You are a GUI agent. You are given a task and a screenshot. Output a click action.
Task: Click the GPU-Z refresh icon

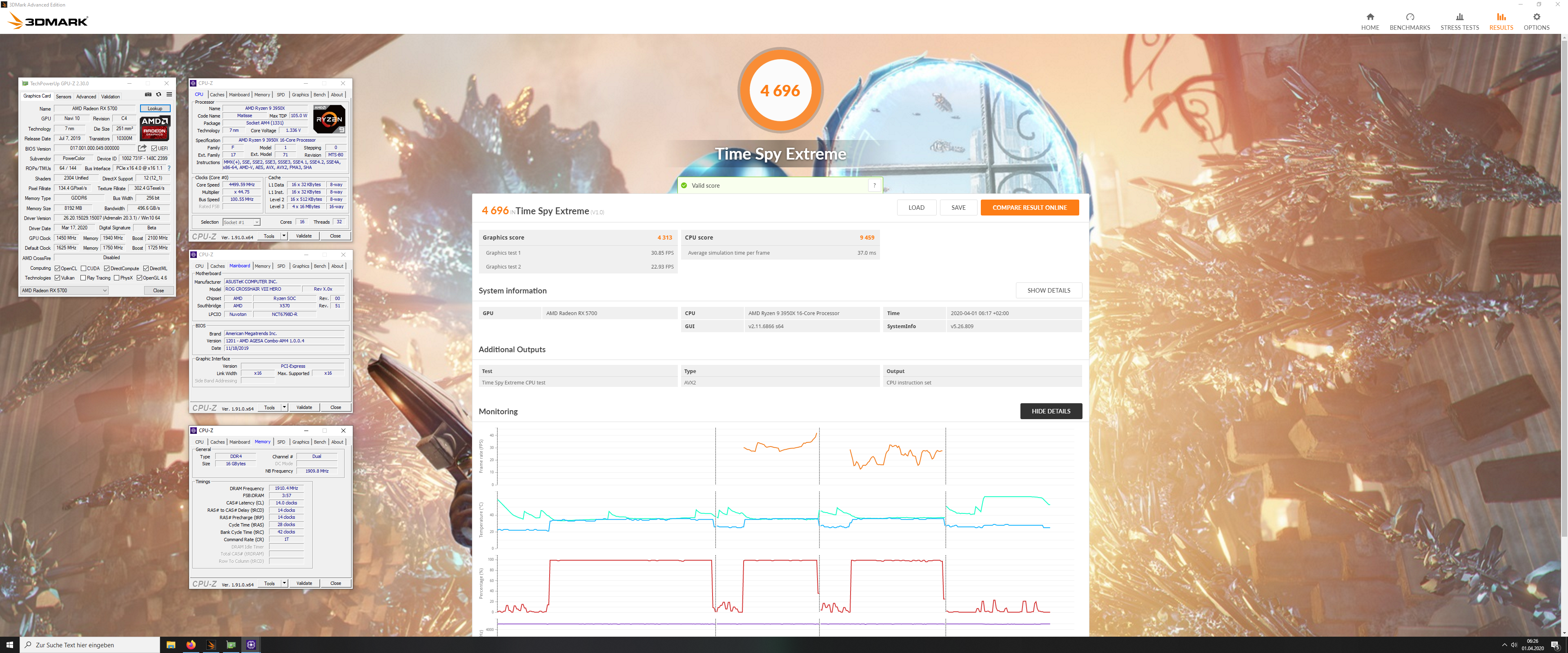tap(159, 94)
